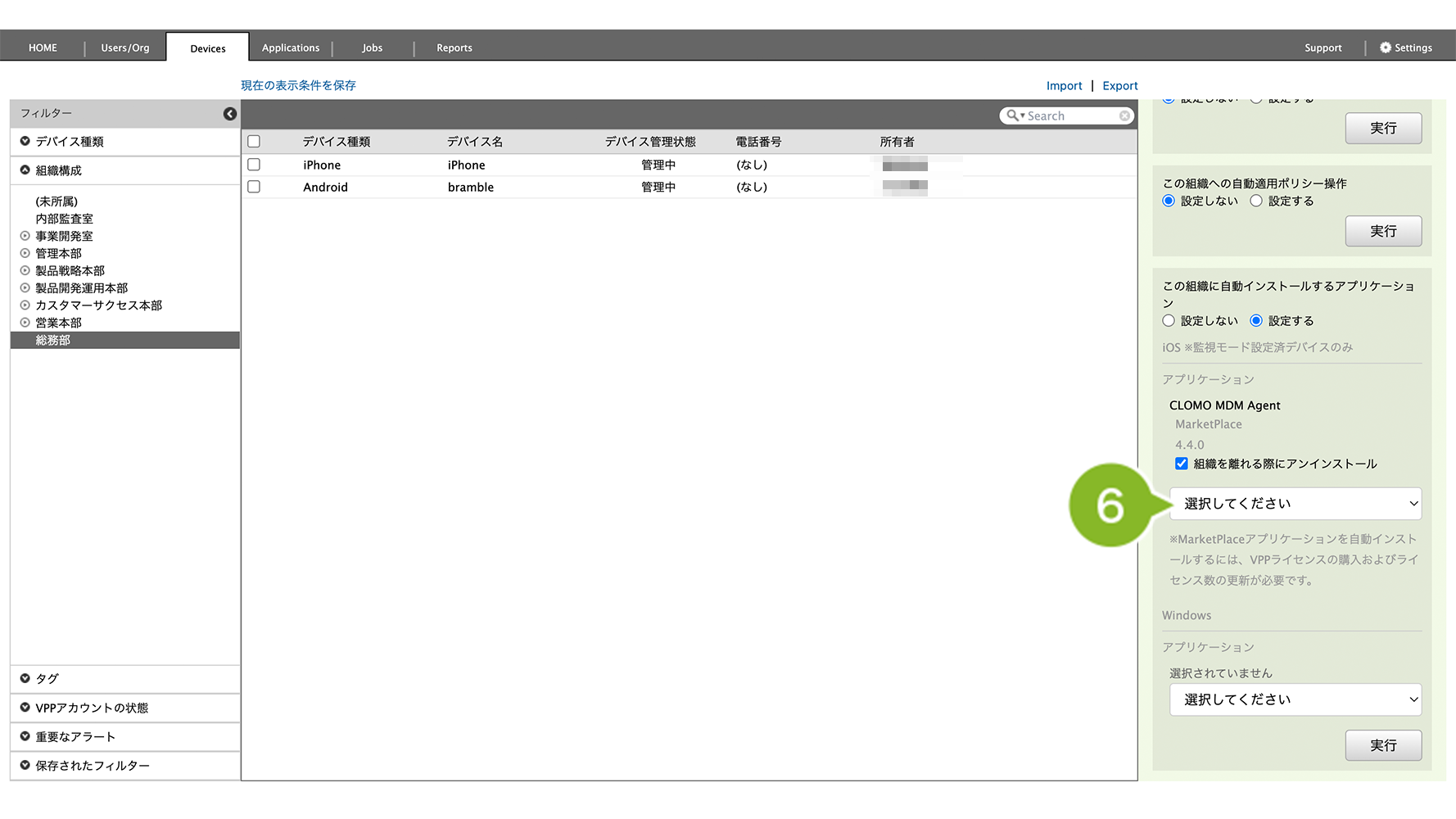This screenshot has height=819, width=1456.
Task: Uncheck 組織を離れる際にアンインストール checkbox
Action: tap(1181, 464)
